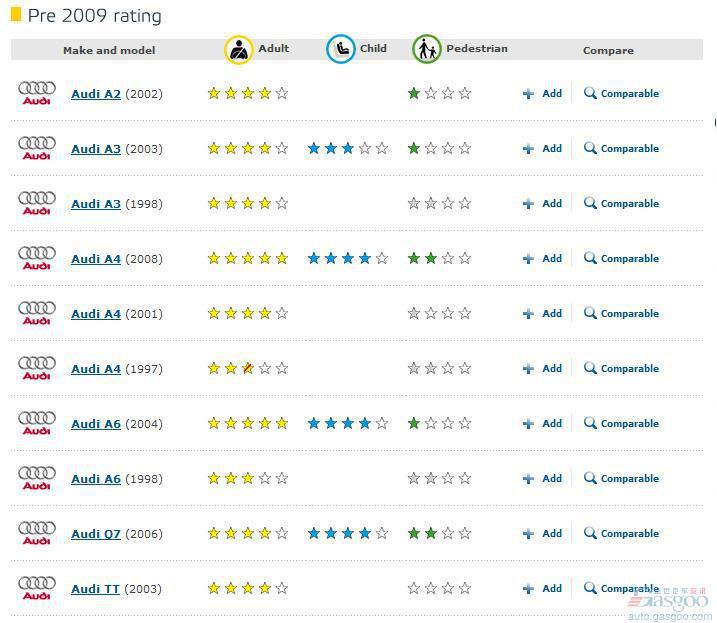Image resolution: width=717 pixels, height=623 pixels.
Task: Show cars Comparable to Audi A4 (2001)
Action: click(621, 313)
